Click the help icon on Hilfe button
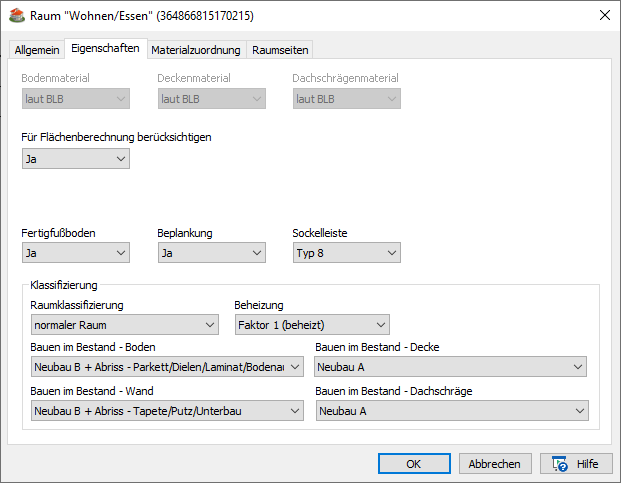 click(560, 464)
